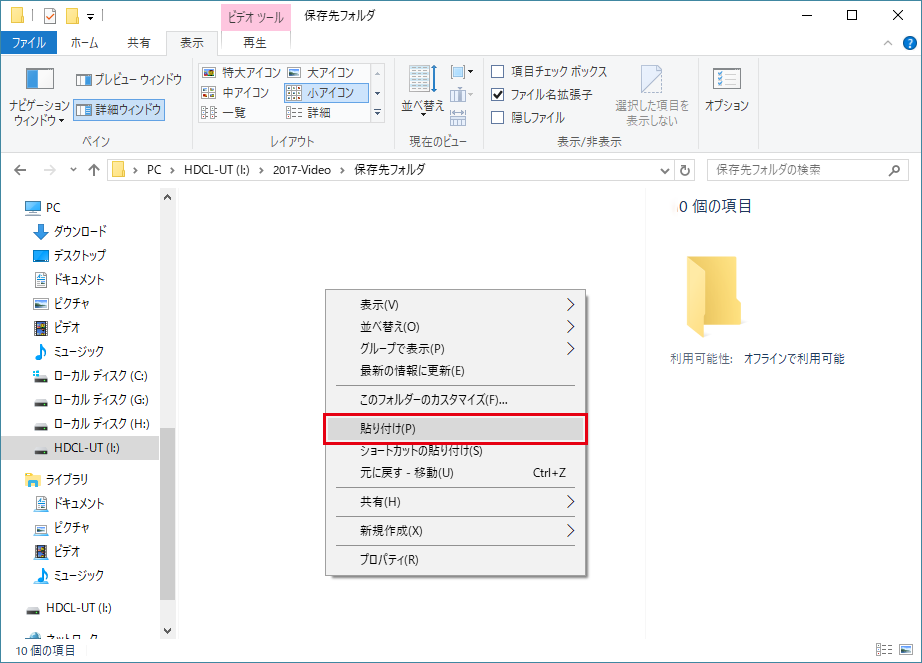The image size is (922, 663).
Task: Open Local Disk (H:) in navigation pane
Action: (91, 424)
